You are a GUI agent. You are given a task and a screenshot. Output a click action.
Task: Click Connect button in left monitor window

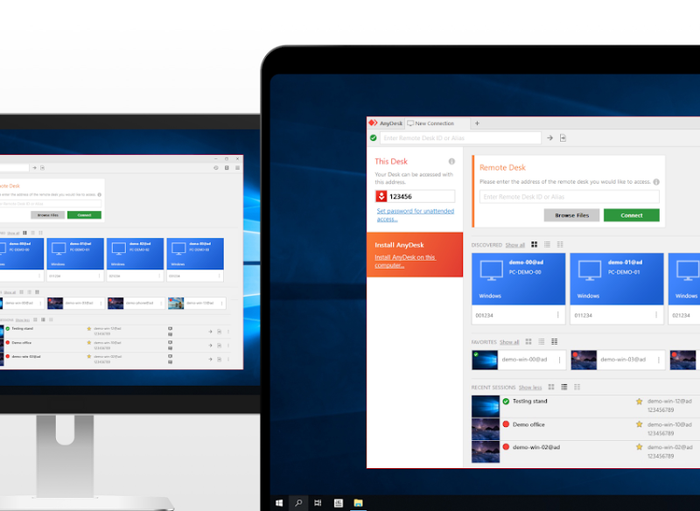(84, 215)
